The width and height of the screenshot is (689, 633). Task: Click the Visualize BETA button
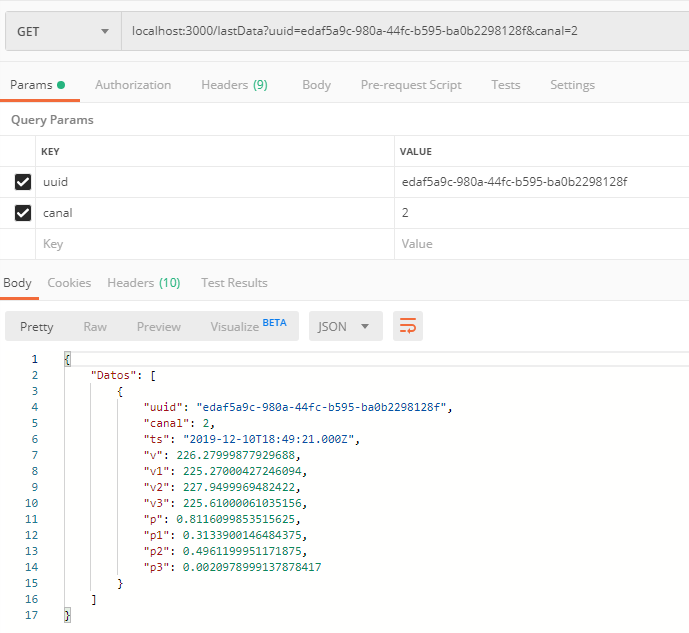pyautogui.click(x=247, y=326)
